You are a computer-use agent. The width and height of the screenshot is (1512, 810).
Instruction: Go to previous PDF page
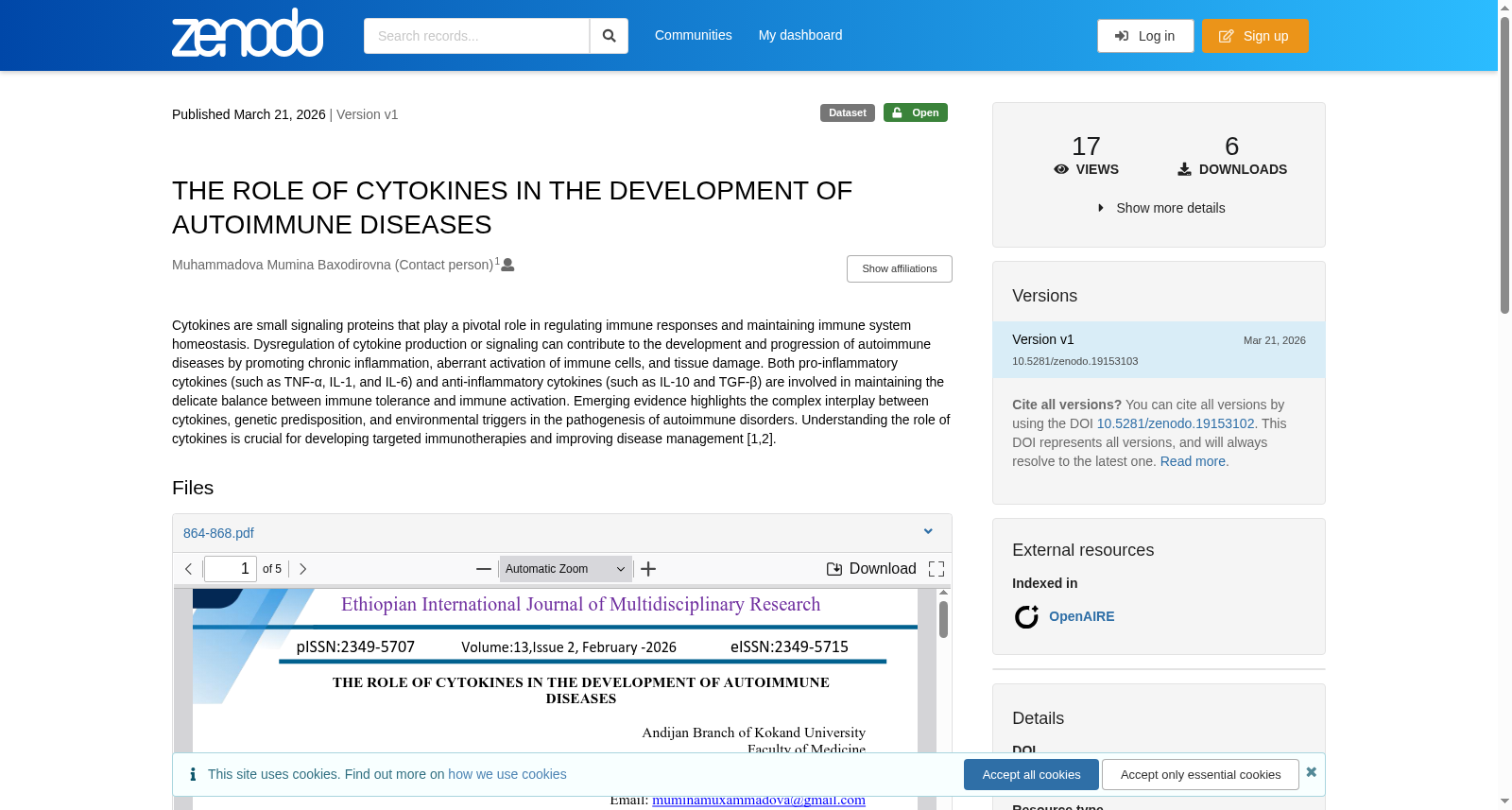click(x=189, y=569)
